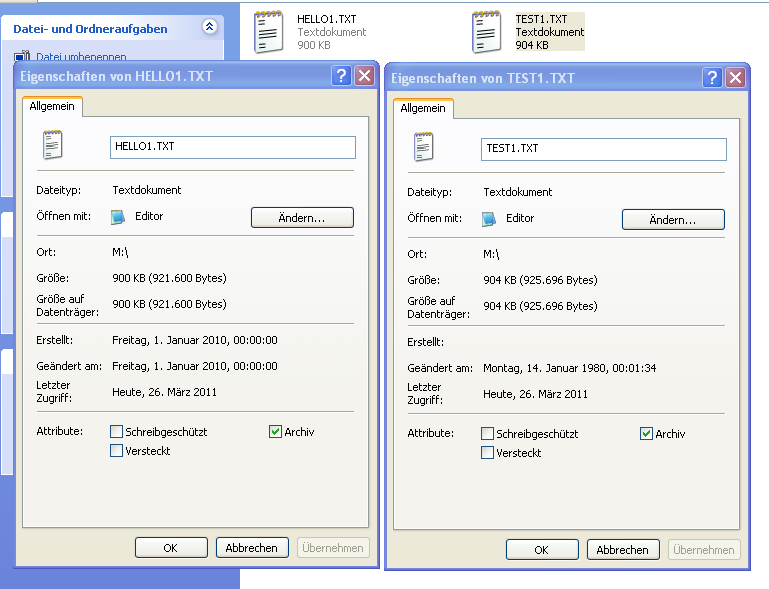Click HELLO1.TXT file name label in Explorer
769x589 pixels.
click(327, 19)
